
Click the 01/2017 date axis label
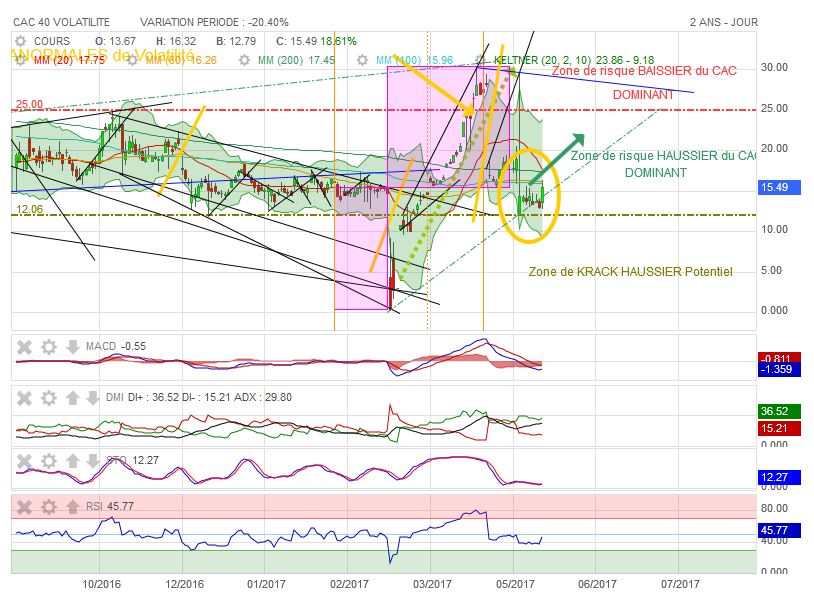click(x=266, y=584)
